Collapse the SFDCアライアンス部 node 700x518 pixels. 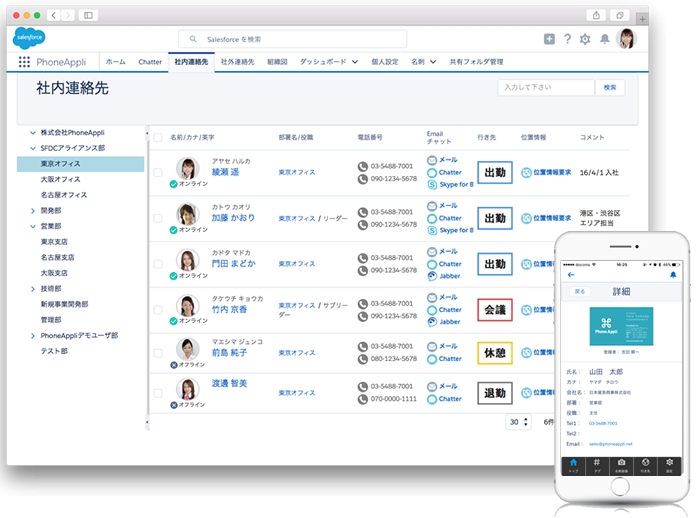tap(33, 148)
